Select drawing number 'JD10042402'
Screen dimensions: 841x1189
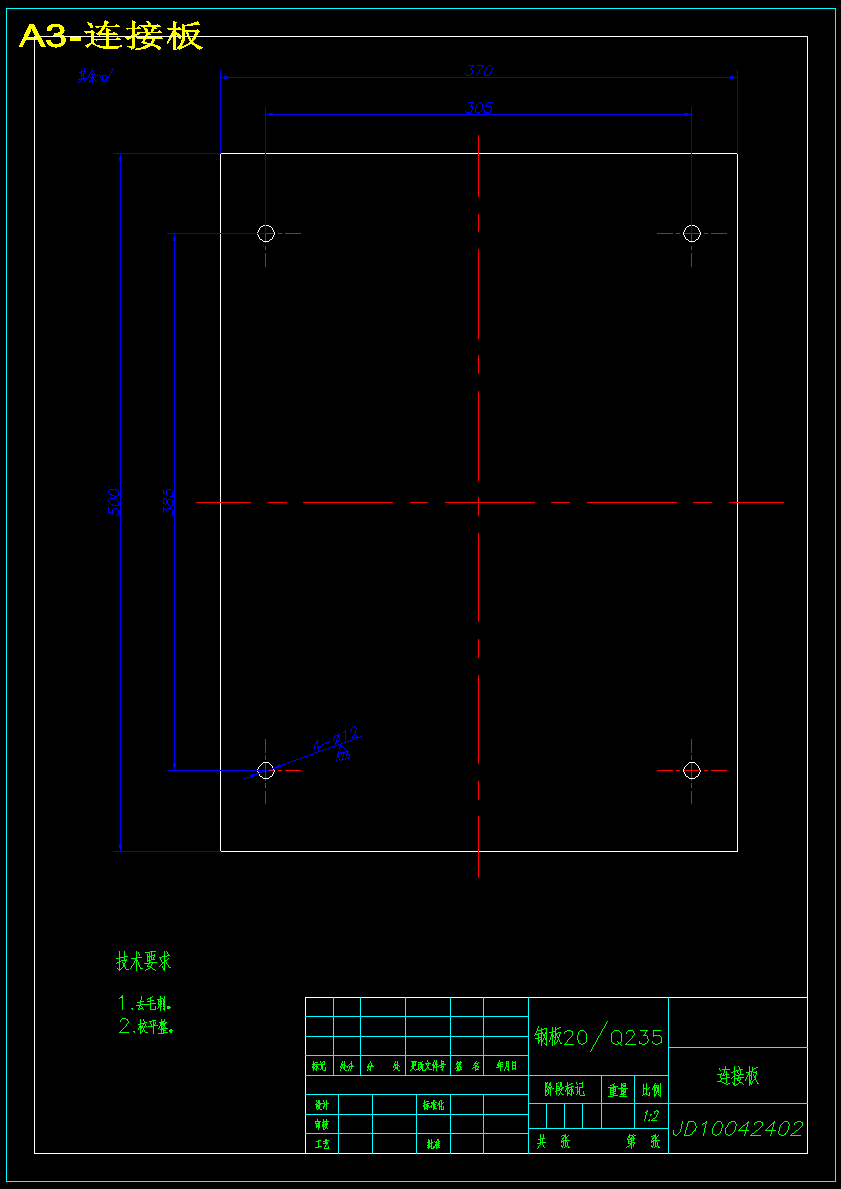click(x=738, y=1129)
